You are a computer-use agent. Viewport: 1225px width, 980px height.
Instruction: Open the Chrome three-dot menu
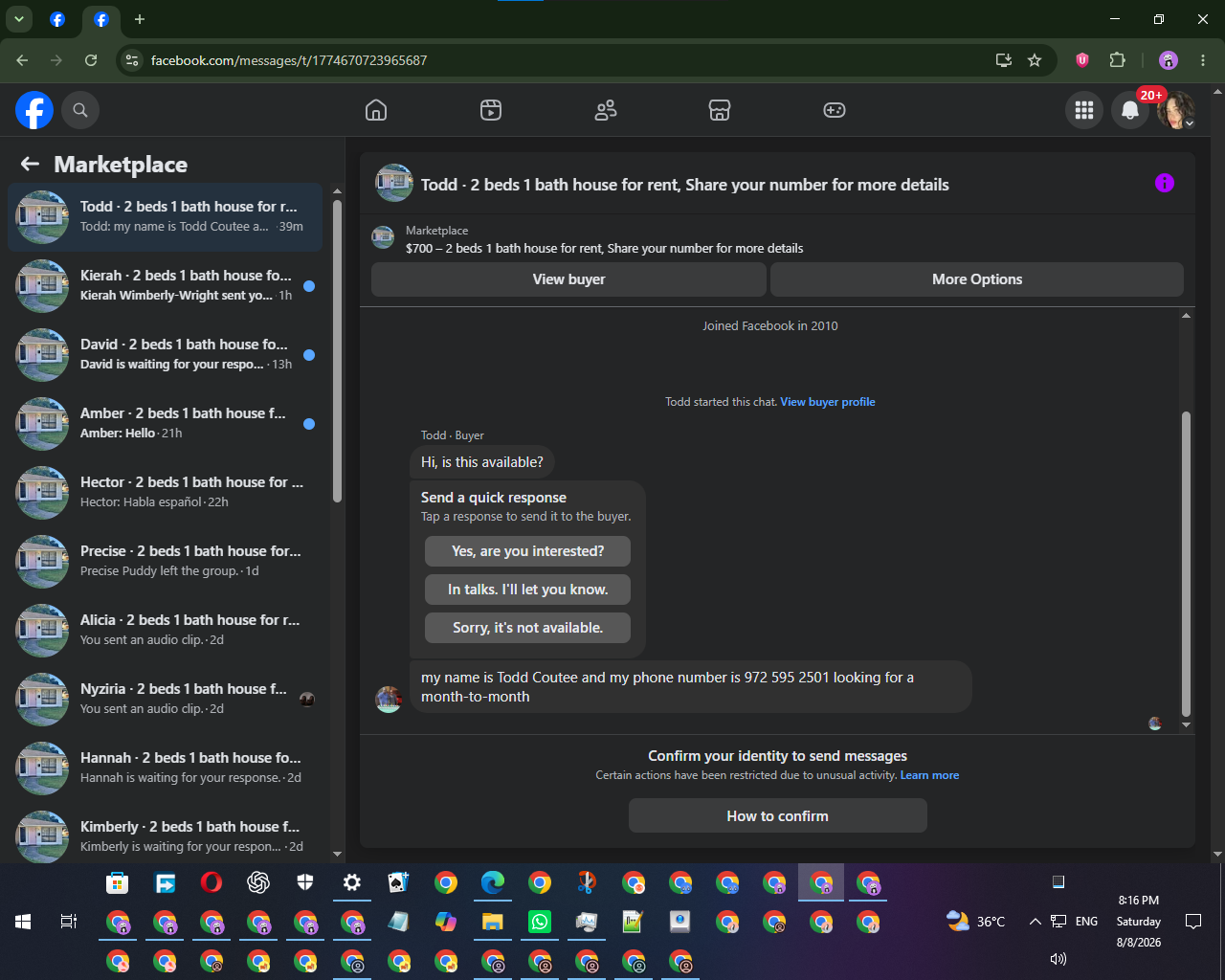tap(1203, 60)
